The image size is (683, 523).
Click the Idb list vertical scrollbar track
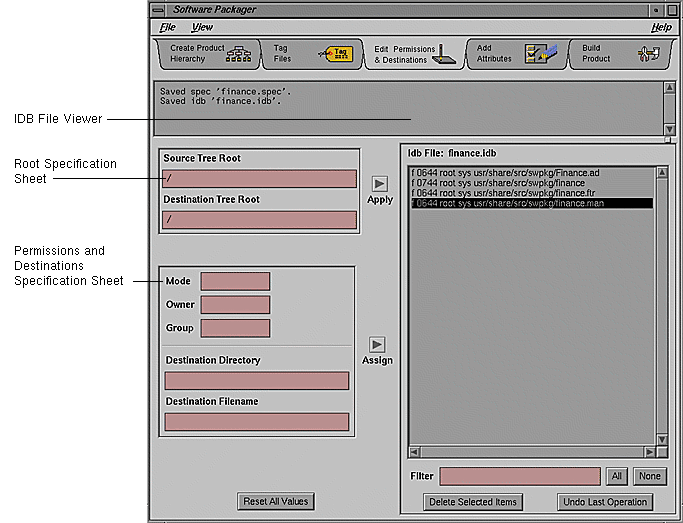coord(662,306)
